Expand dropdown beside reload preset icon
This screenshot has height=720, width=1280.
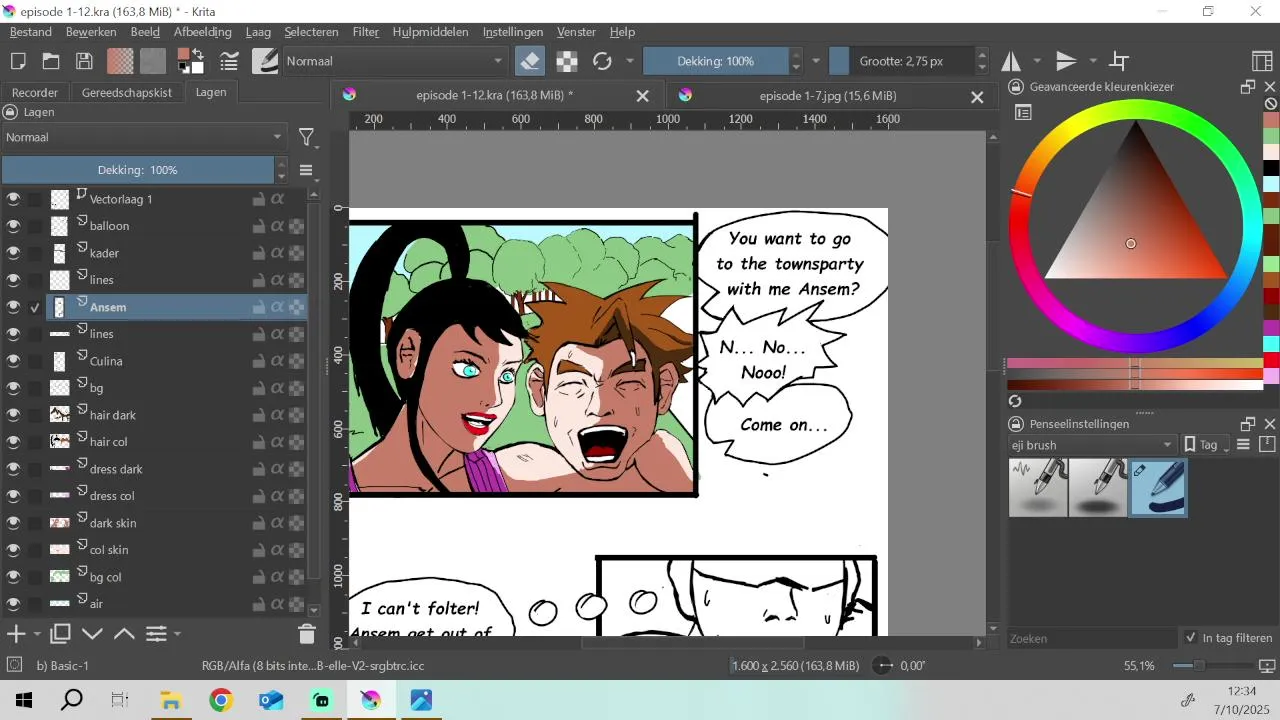[629, 61]
